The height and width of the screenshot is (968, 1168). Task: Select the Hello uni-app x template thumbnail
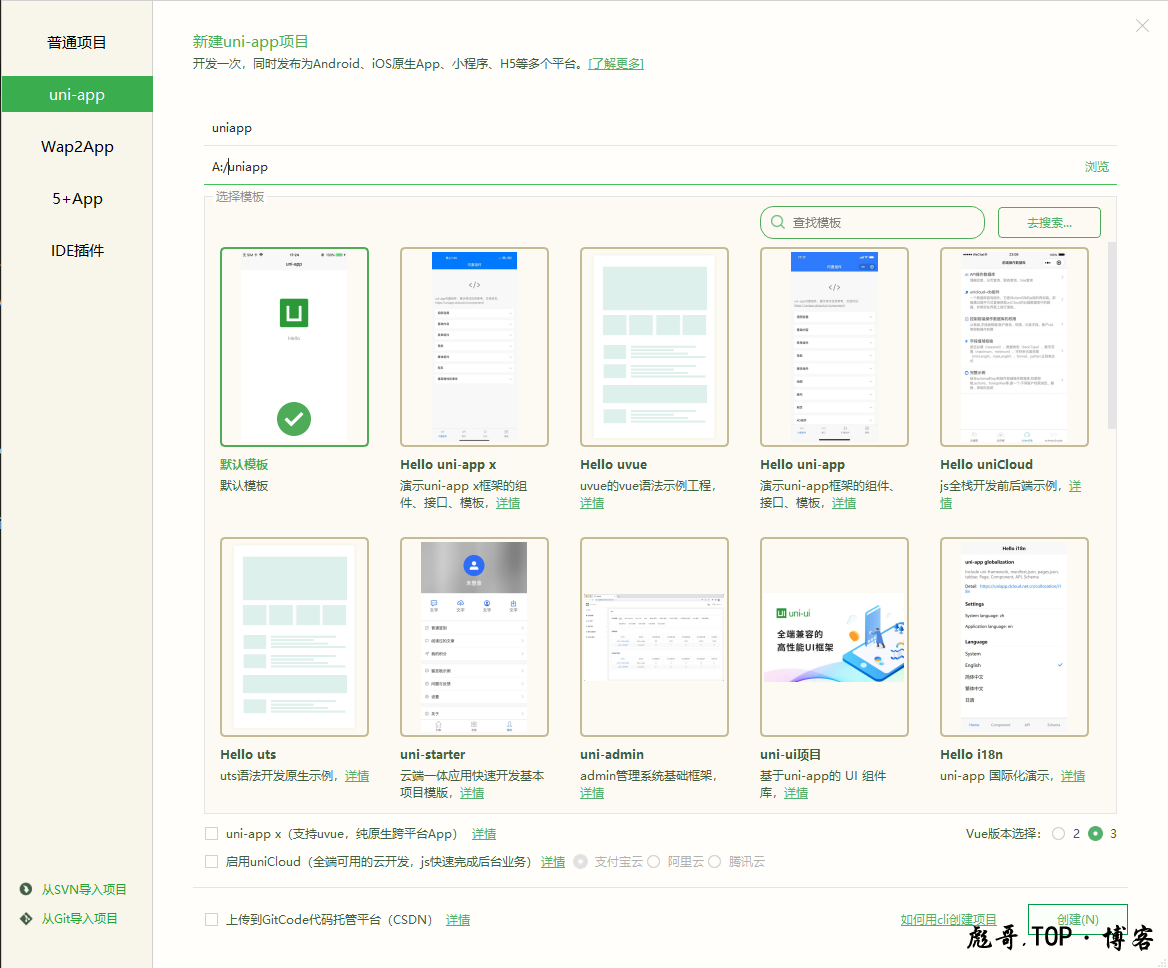(474, 347)
